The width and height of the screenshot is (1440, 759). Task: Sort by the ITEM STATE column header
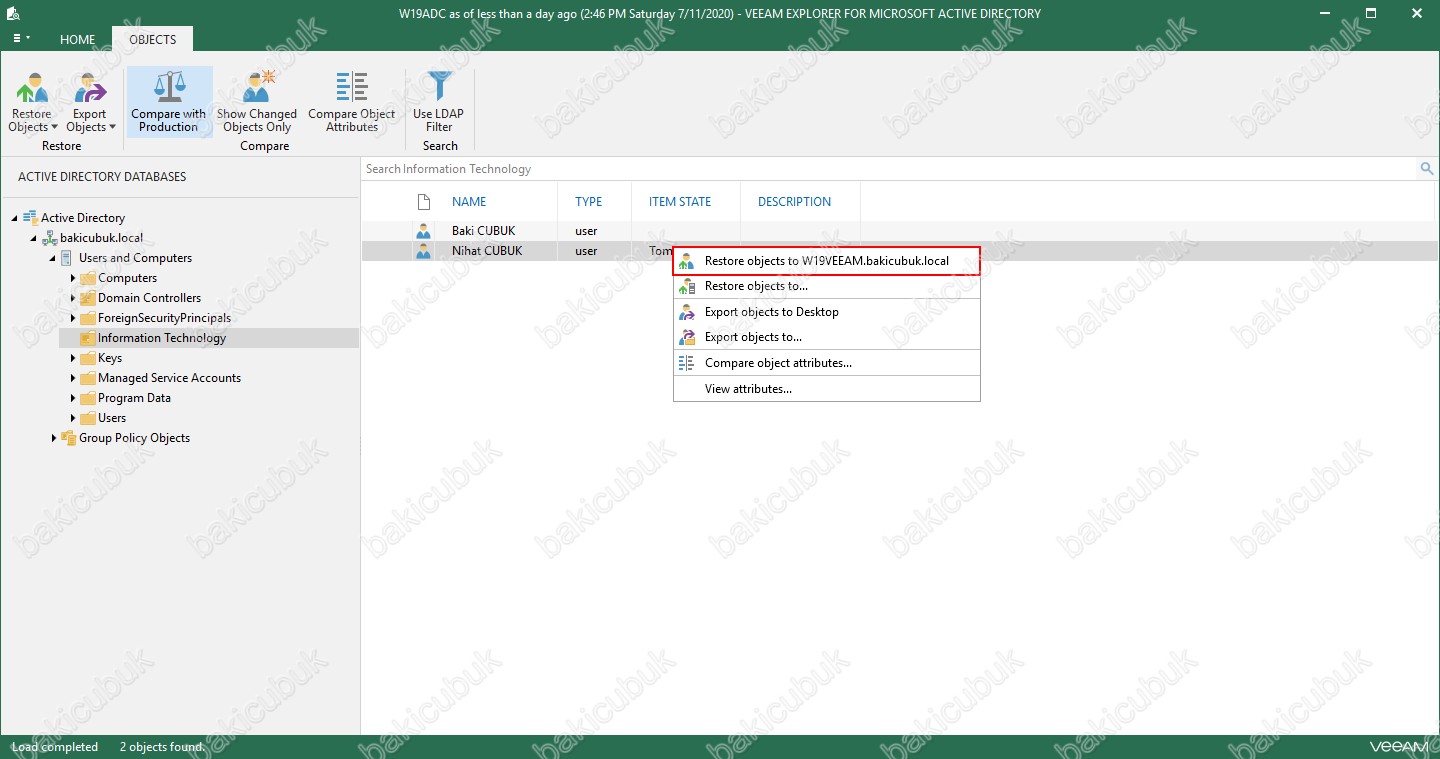click(x=680, y=202)
